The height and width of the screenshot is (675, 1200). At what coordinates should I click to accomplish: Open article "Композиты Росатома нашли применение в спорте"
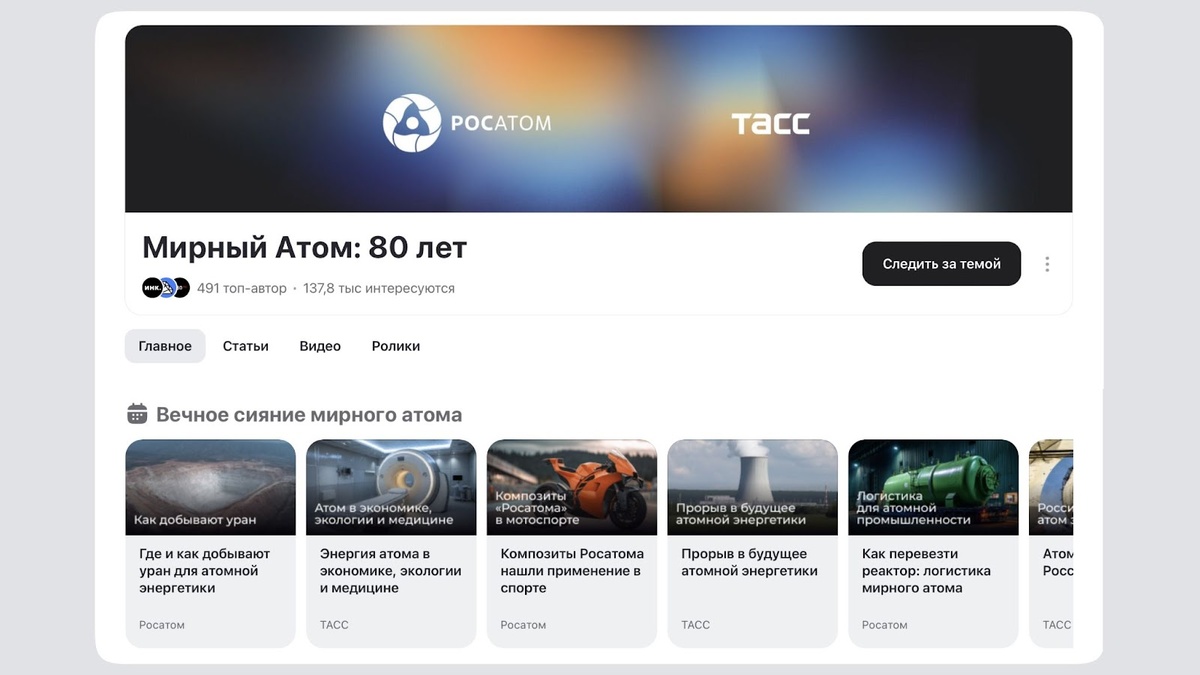coord(572,571)
